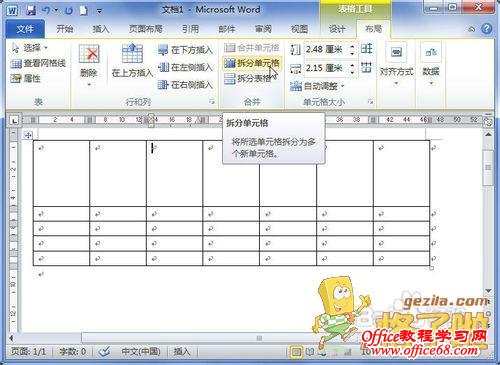Image resolution: width=500 pixels, height=365 pixels.
Task: Toggle the ruler icon above vertical scrollbar
Action: coord(488,122)
